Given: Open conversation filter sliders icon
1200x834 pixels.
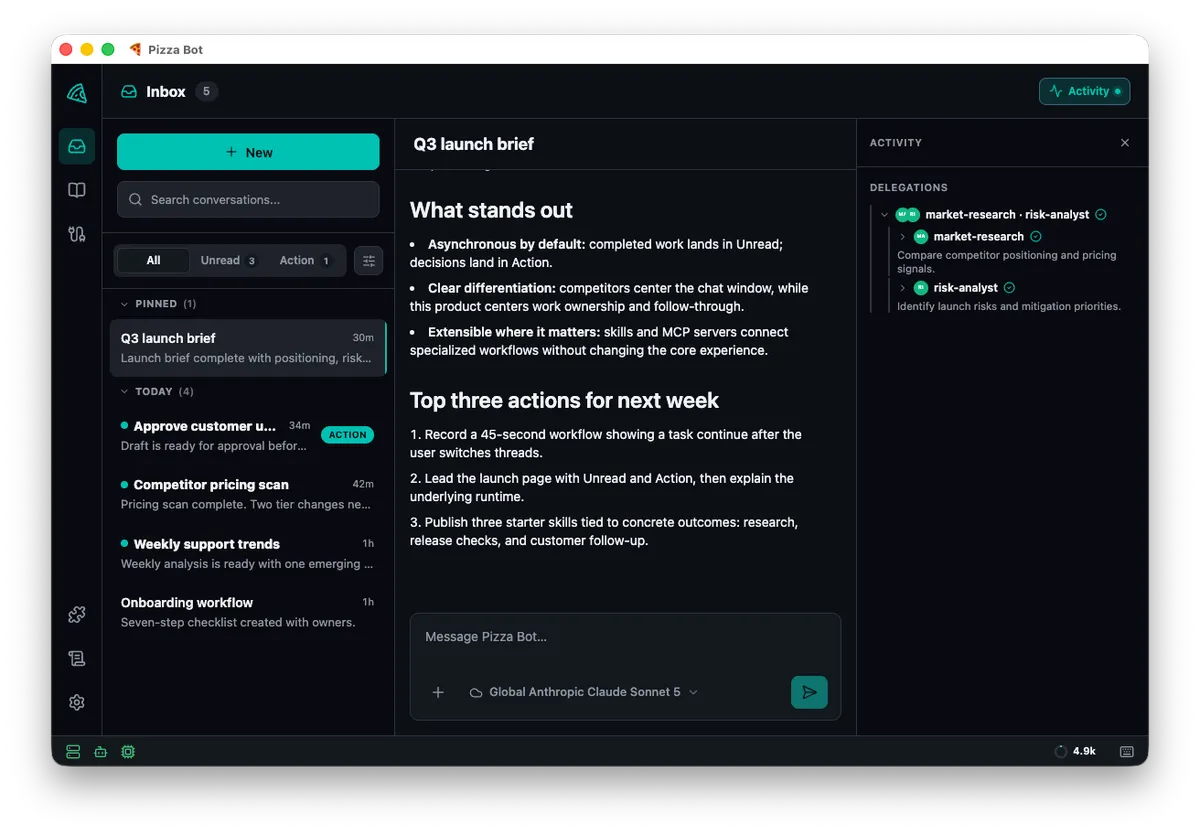Looking at the screenshot, I should pos(369,260).
